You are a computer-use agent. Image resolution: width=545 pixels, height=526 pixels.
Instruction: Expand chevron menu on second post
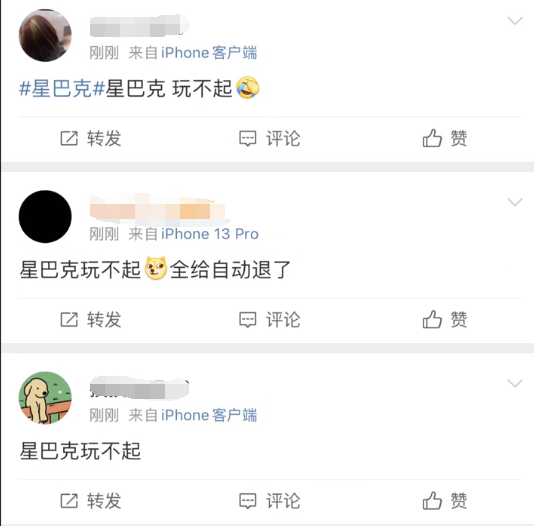coord(515,202)
